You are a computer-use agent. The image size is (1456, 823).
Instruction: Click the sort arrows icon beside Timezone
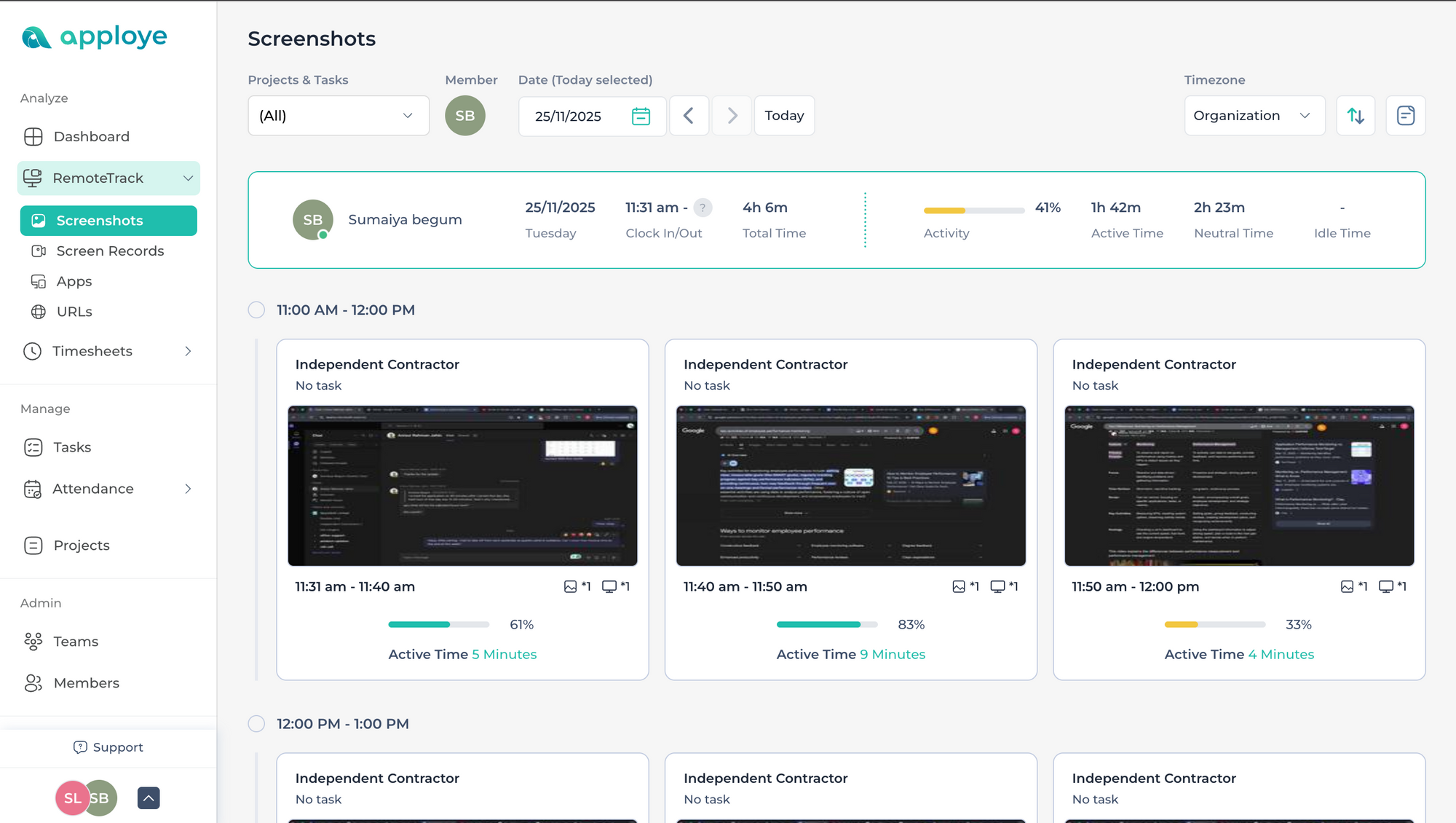point(1356,116)
